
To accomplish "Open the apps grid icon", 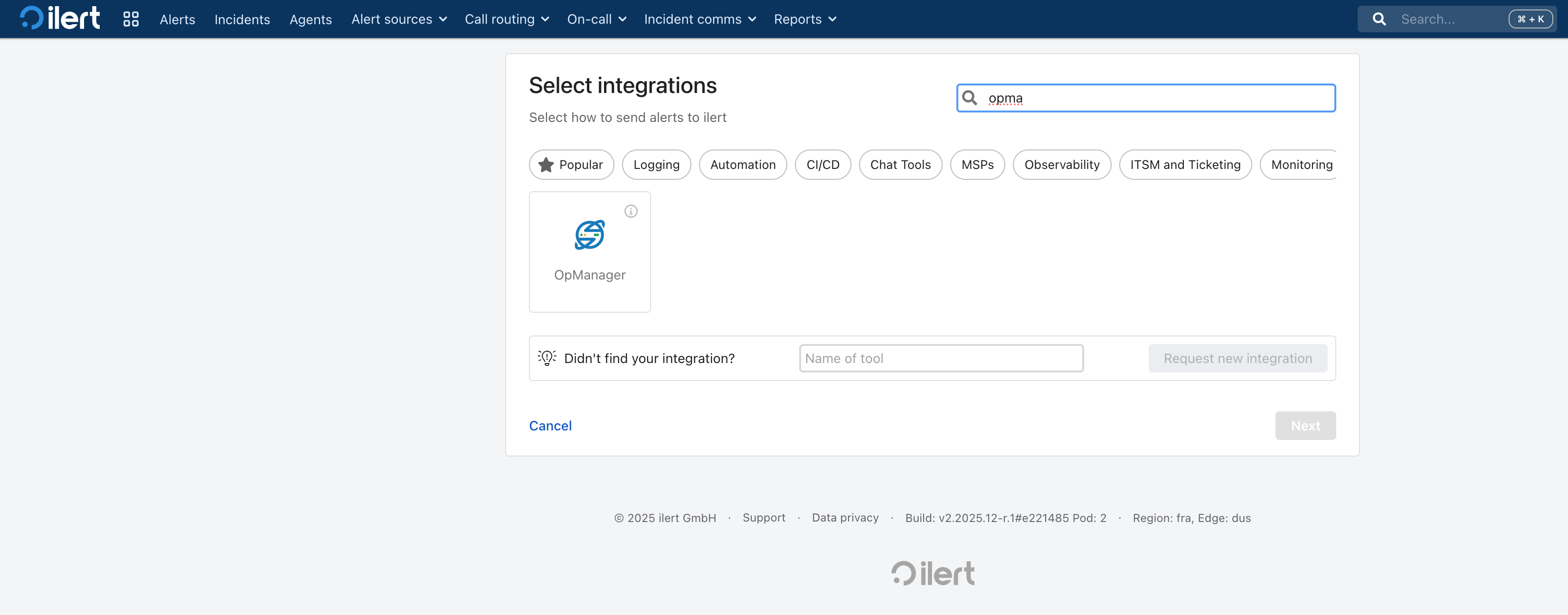I will tap(131, 19).
